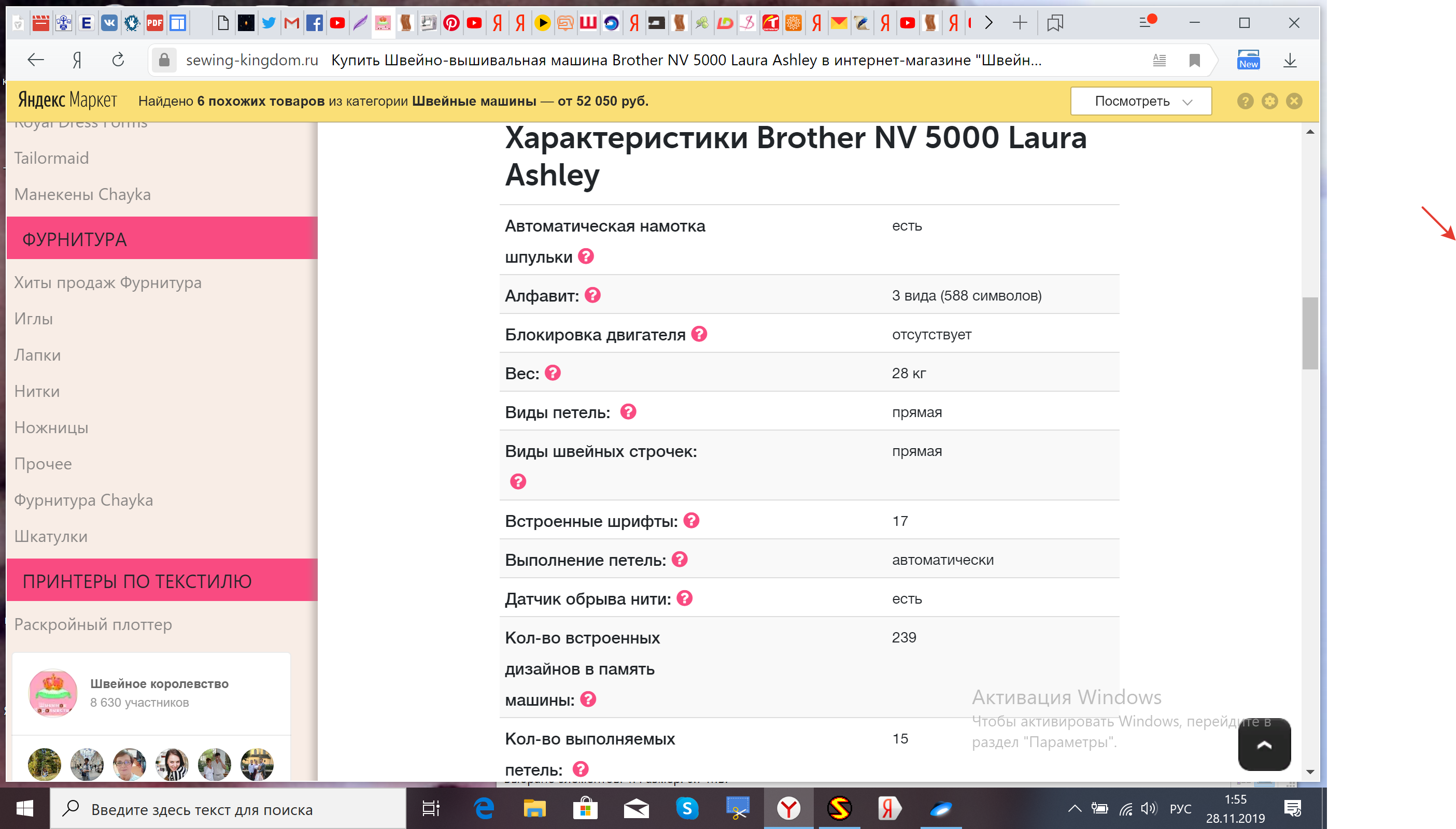
Task: Open the blue New feature icon
Action: tap(1248, 60)
